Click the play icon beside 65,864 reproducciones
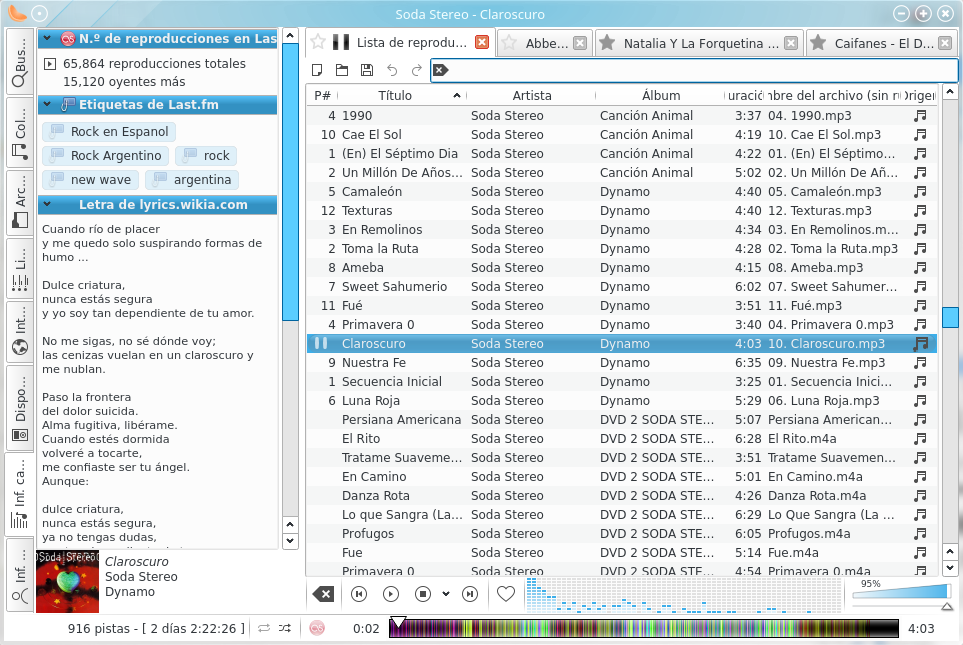The width and height of the screenshot is (963, 645). [50, 63]
